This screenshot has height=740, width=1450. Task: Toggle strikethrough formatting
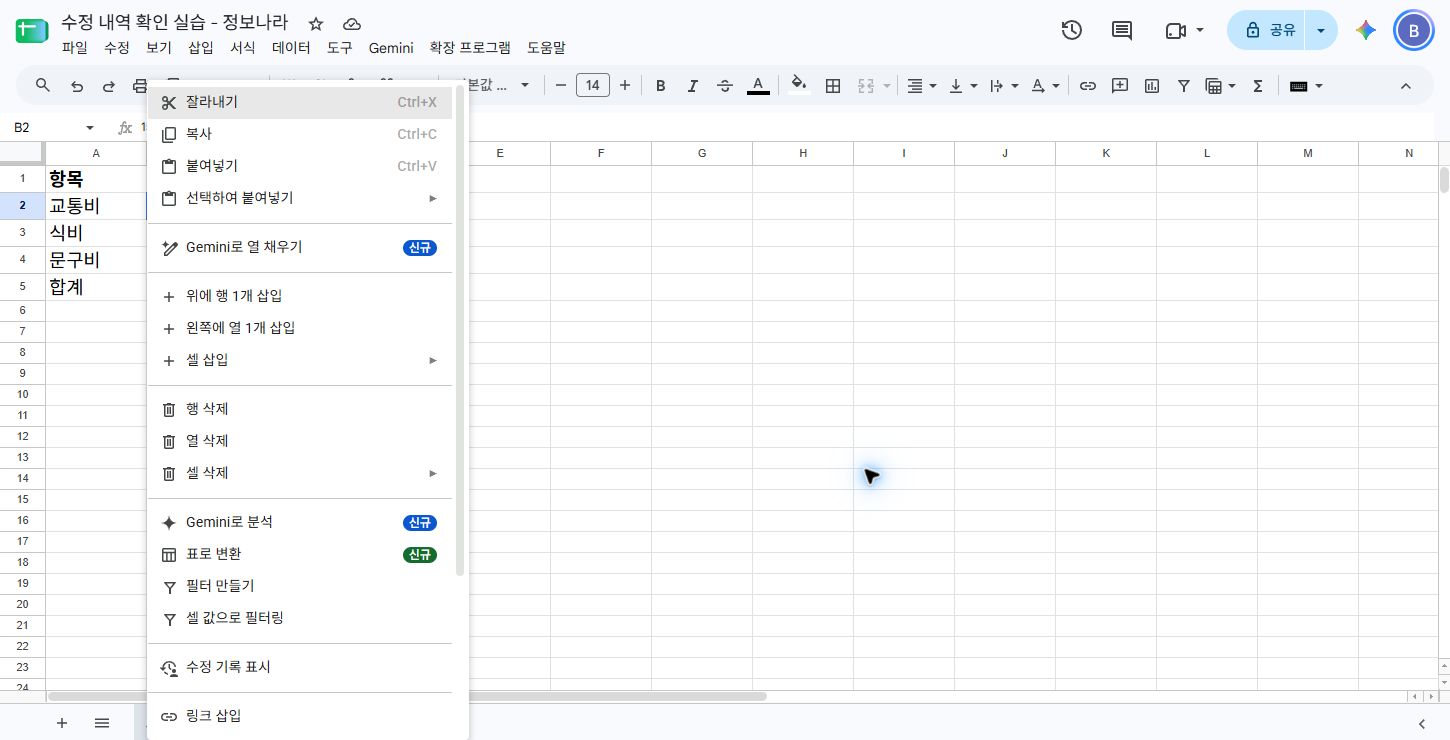tap(725, 86)
